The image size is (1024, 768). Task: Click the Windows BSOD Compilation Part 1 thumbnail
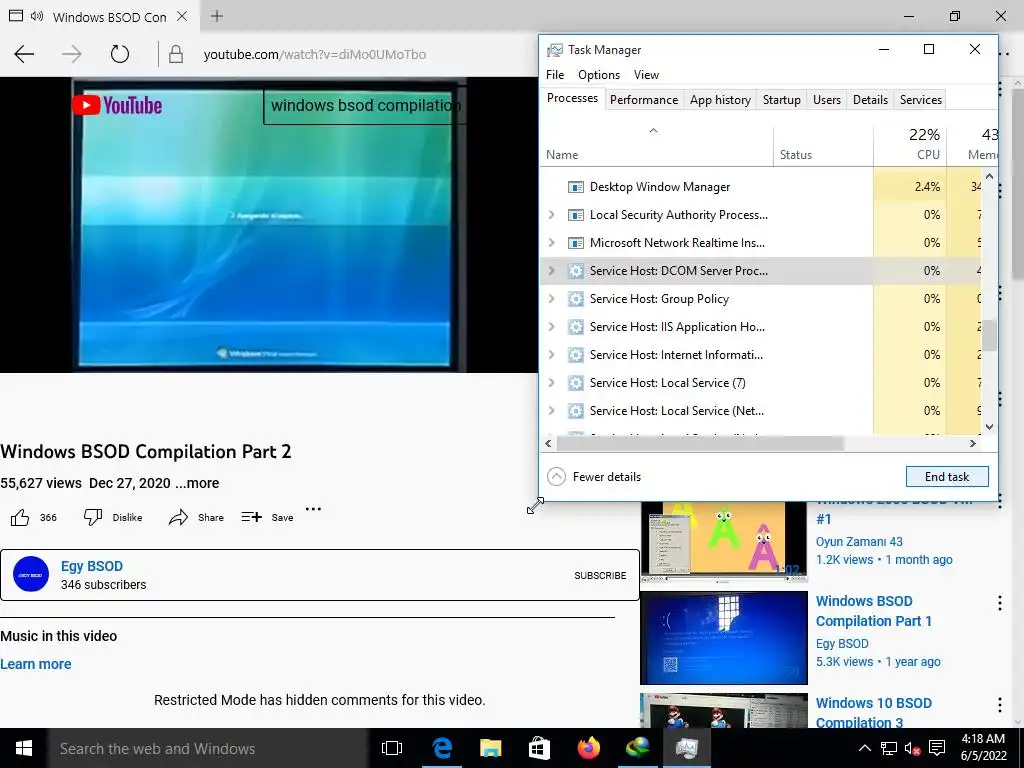point(724,638)
